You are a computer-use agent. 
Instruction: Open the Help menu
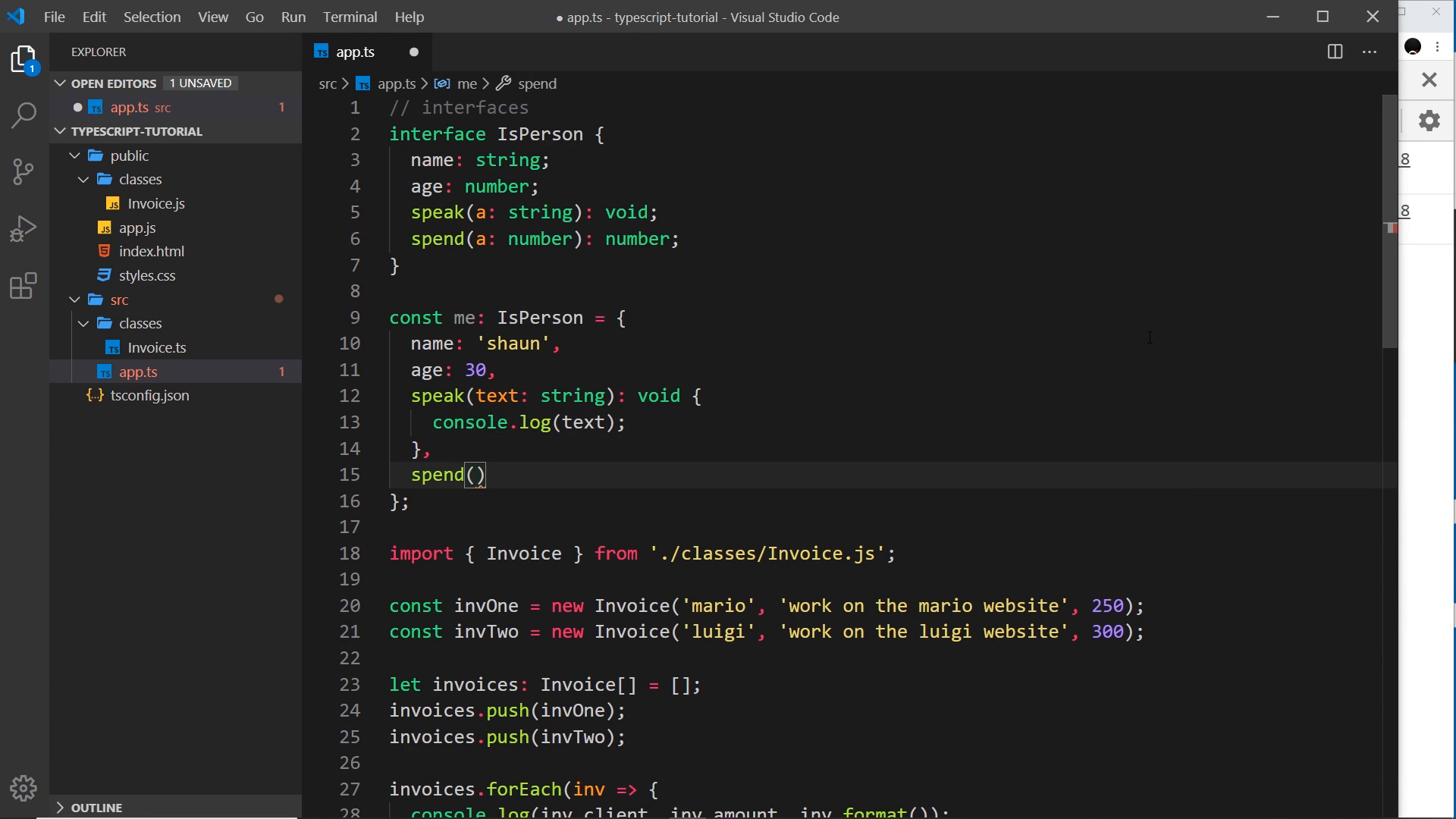point(409,17)
